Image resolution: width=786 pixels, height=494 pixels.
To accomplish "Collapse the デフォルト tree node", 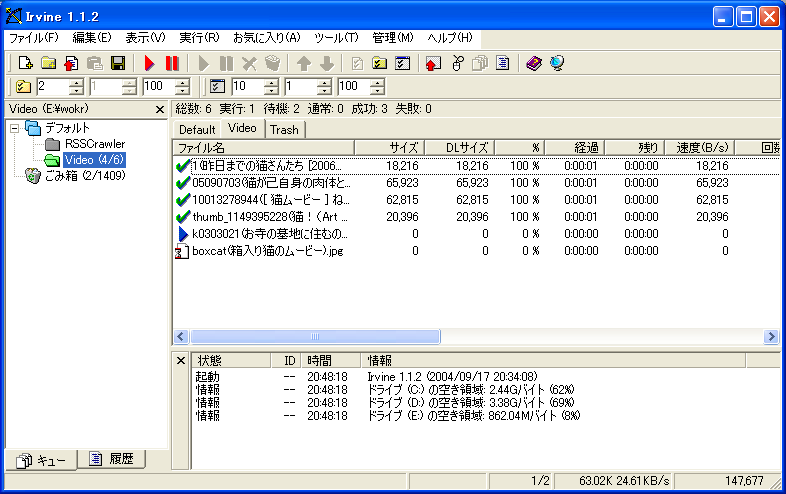I will tap(15, 128).
